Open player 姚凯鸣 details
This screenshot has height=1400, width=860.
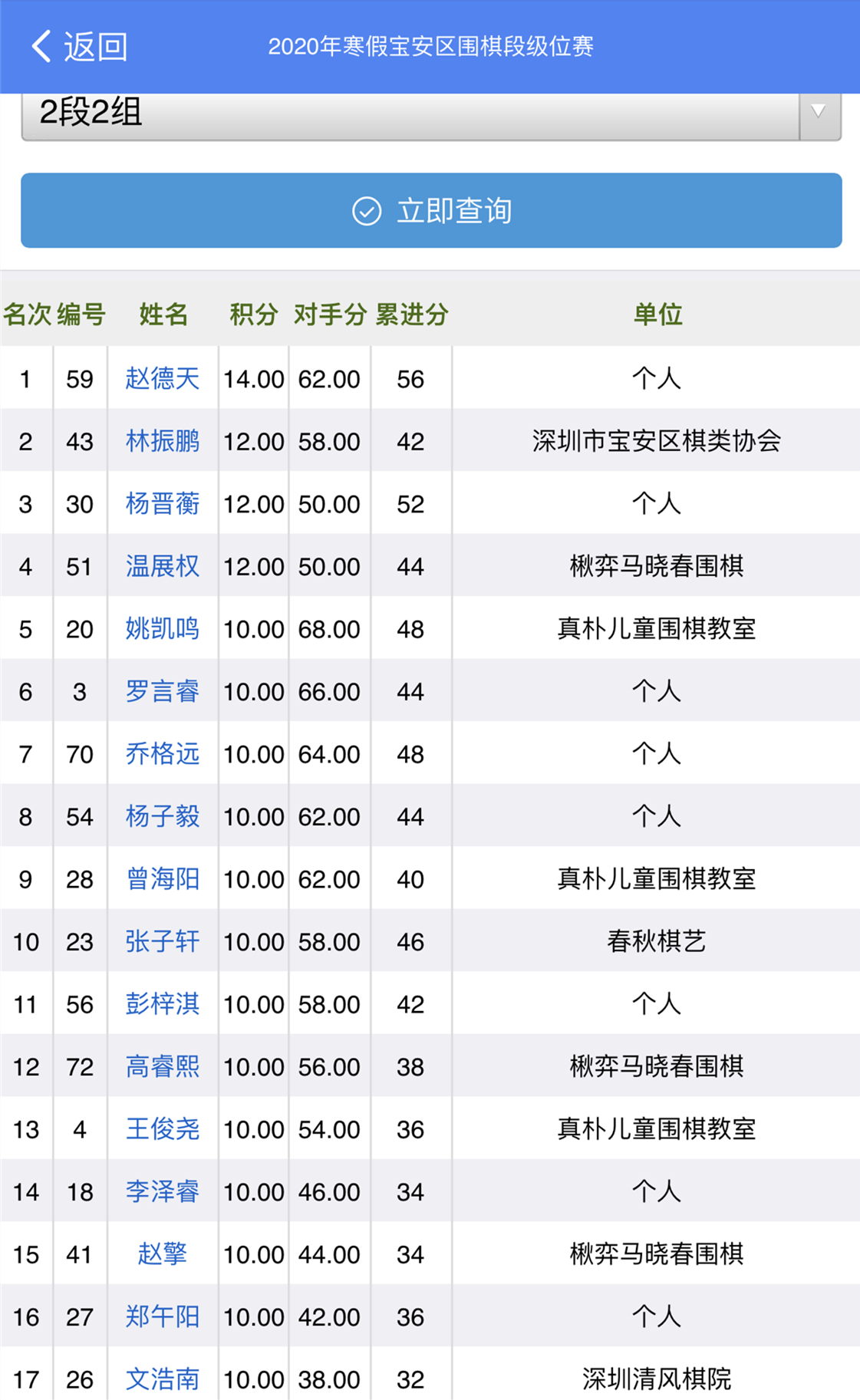pyautogui.click(x=163, y=628)
